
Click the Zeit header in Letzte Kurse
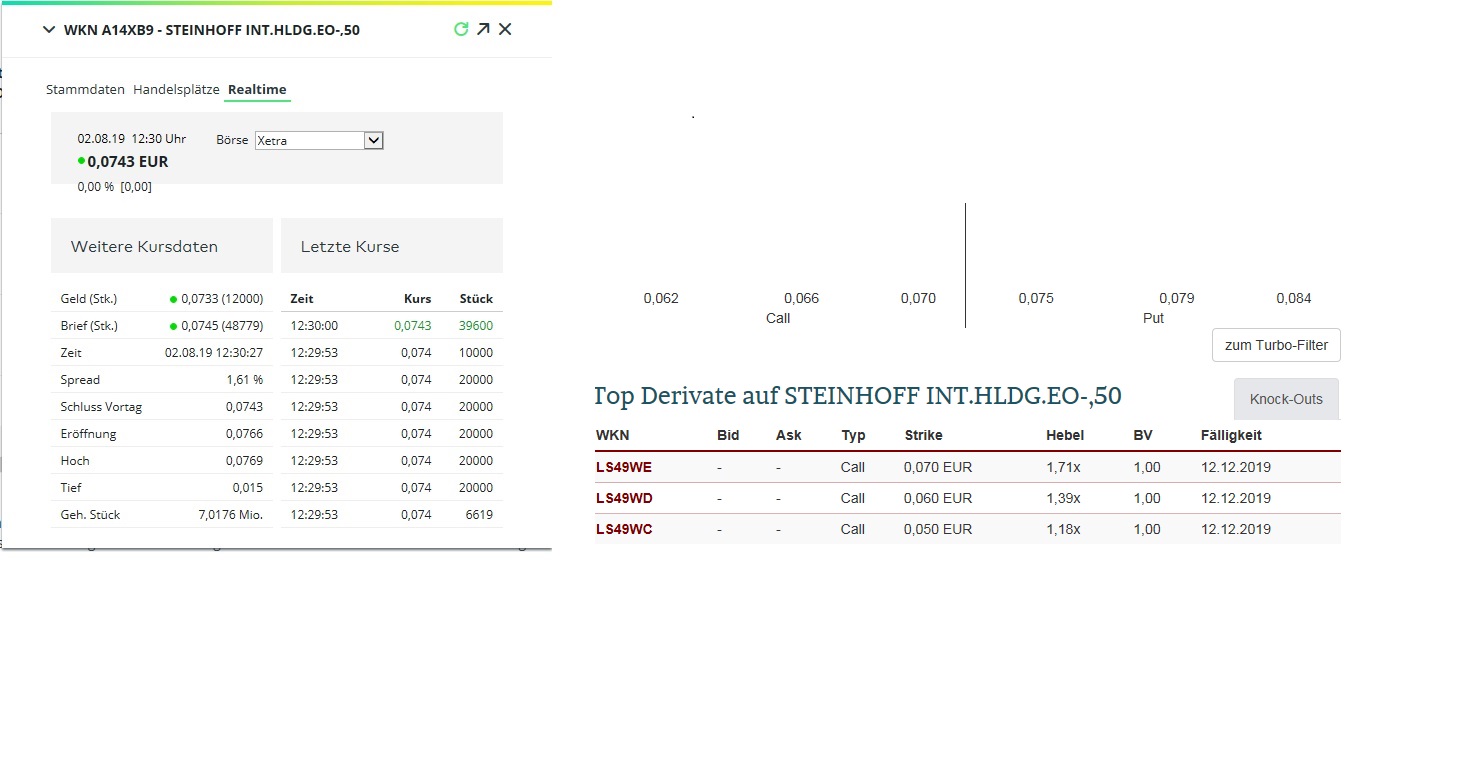(x=302, y=299)
